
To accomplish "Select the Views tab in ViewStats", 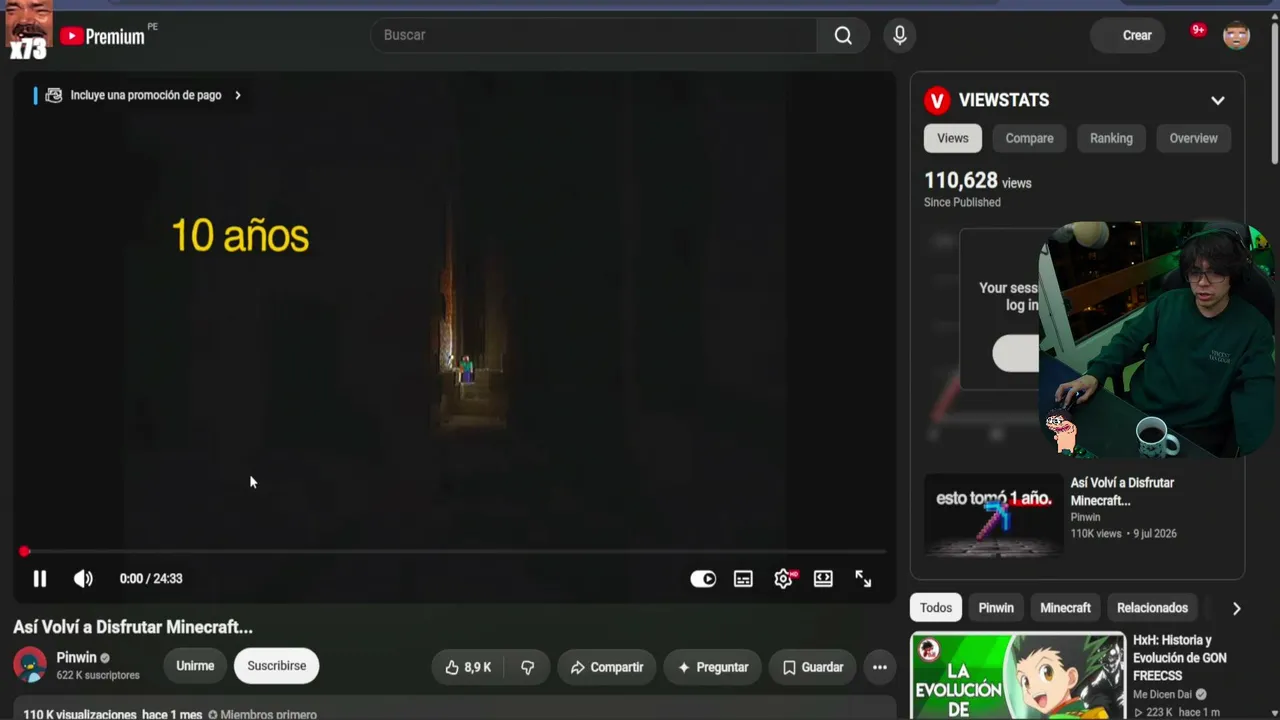I will pos(953,138).
